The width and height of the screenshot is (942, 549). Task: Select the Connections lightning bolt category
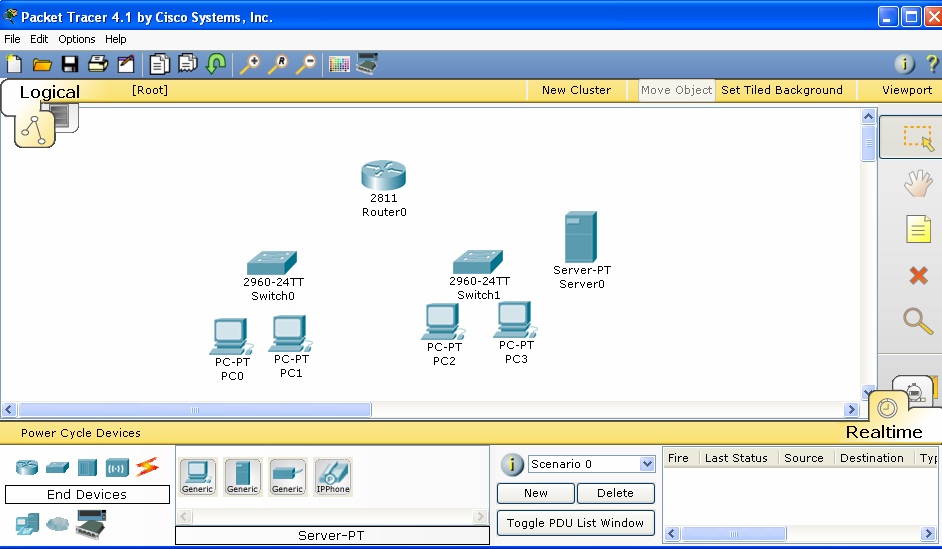click(147, 466)
